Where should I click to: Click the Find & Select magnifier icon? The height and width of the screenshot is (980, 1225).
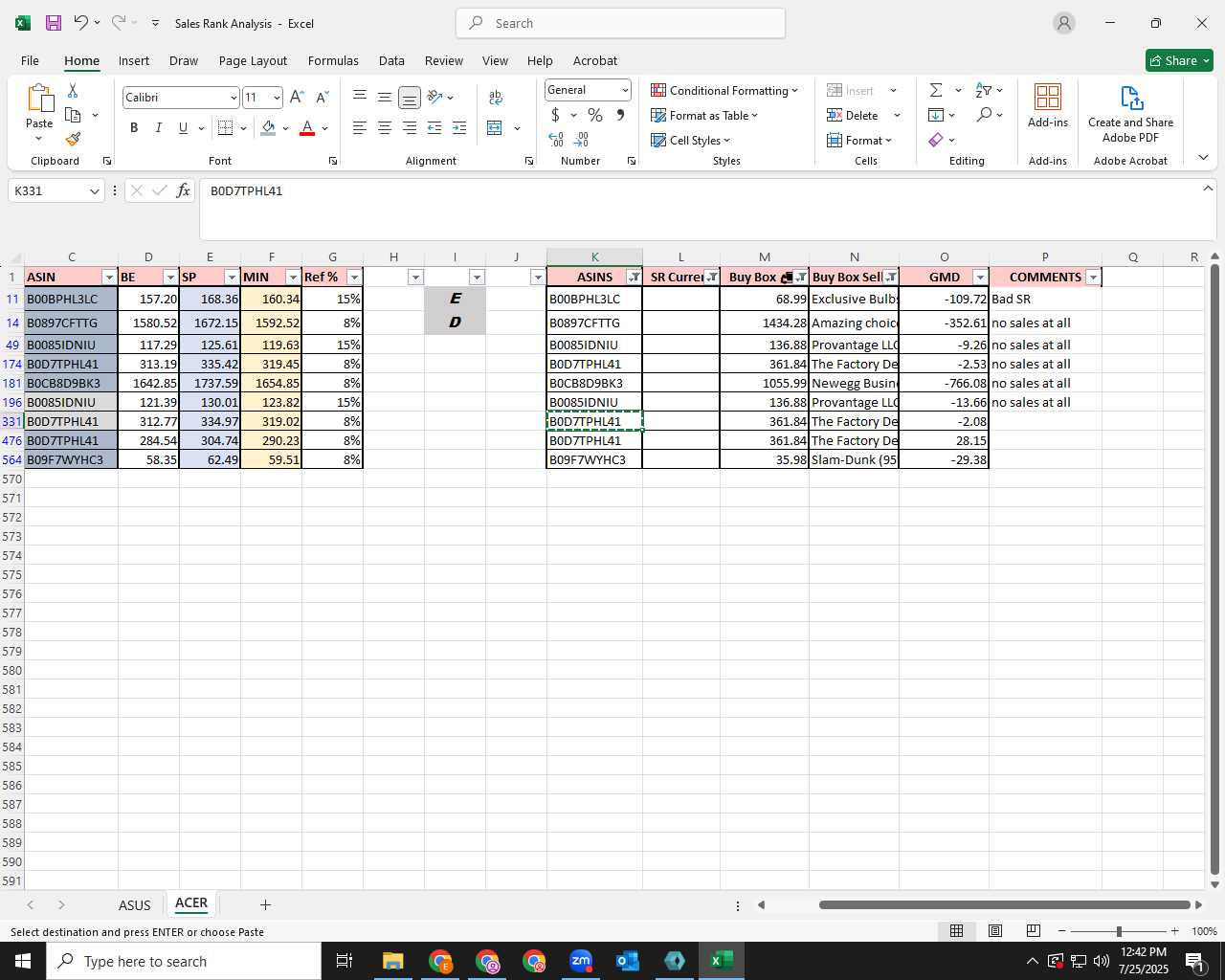[984, 115]
